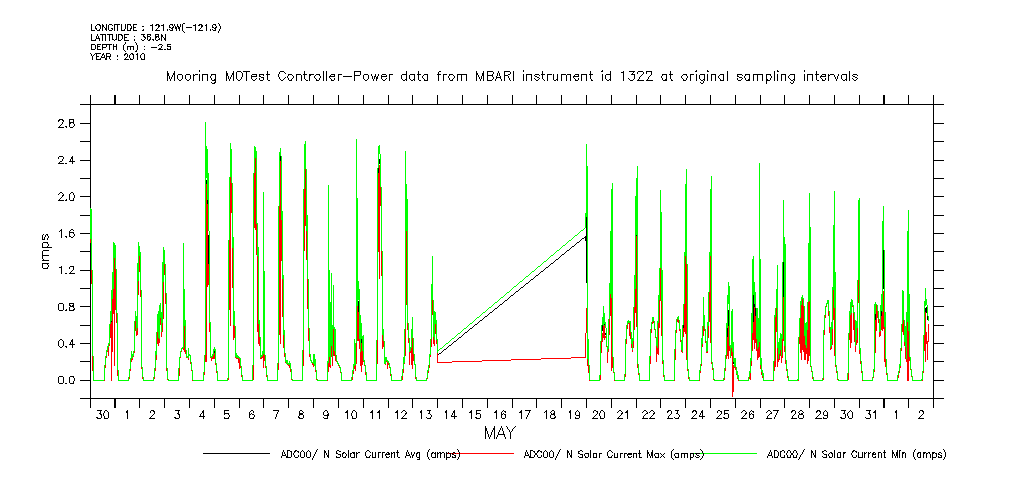Select the Solar Current Avg legend label

(370, 454)
